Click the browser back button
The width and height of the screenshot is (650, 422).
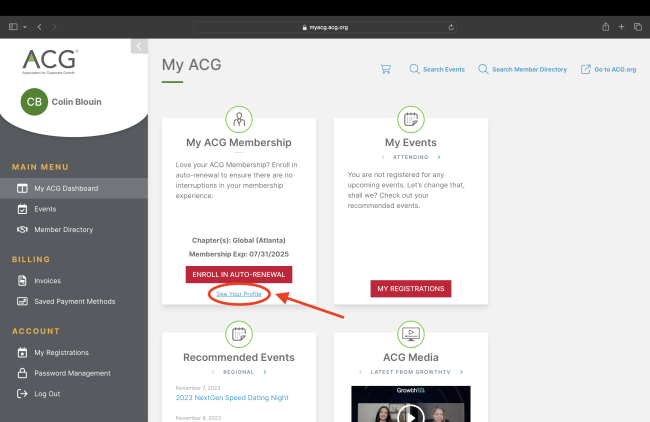point(39,27)
